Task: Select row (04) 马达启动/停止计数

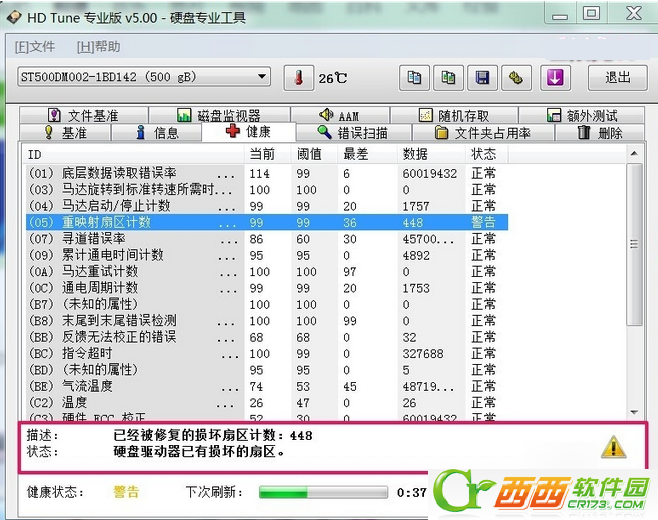Action: 267,206
